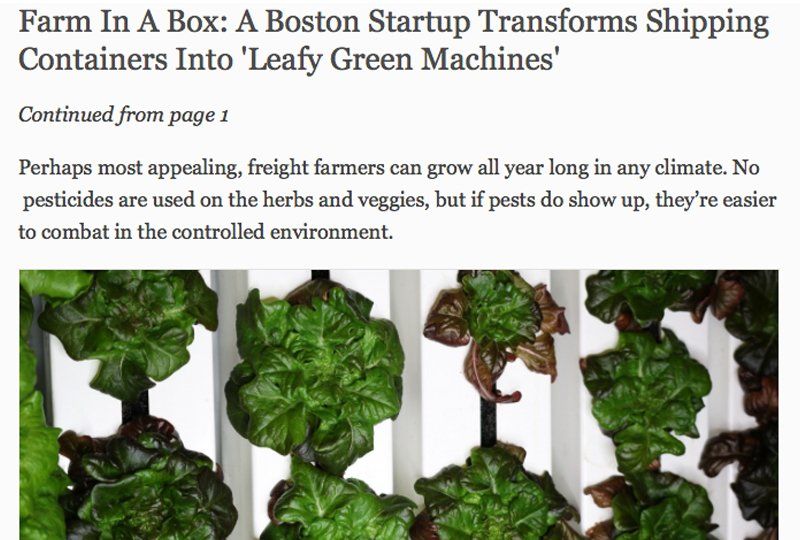Open the lettuce wall photo
Image resolution: width=800 pixels, height=540 pixels.
[399, 405]
